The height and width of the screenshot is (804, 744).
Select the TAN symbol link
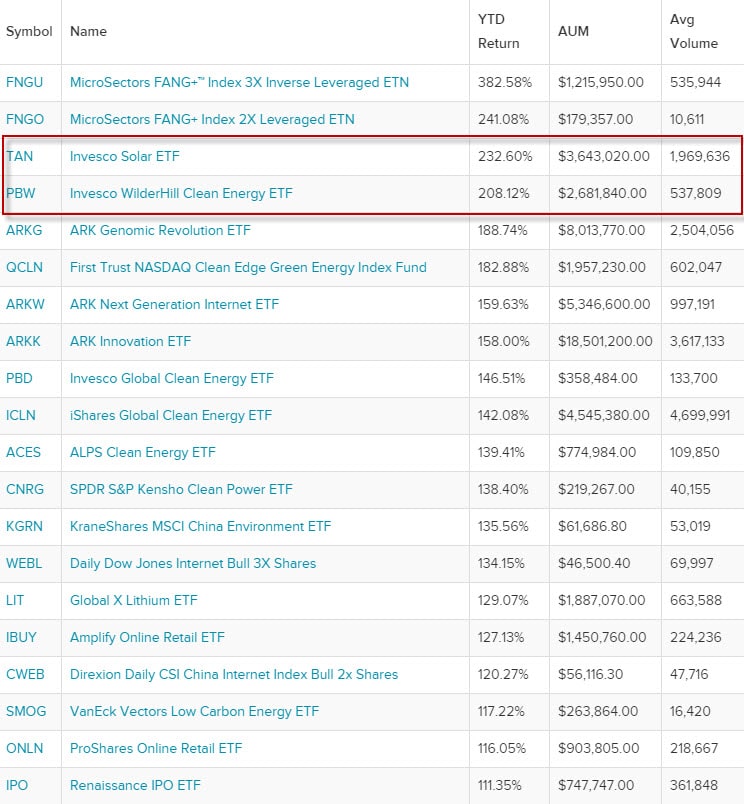[x=19, y=156]
